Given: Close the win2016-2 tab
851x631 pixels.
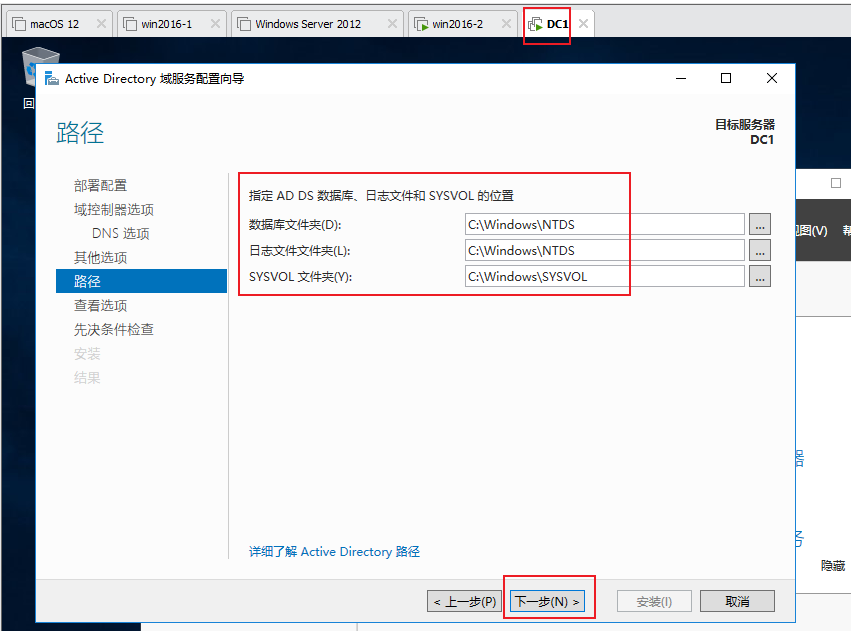Looking at the screenshot, I should (x=506, y=23).
